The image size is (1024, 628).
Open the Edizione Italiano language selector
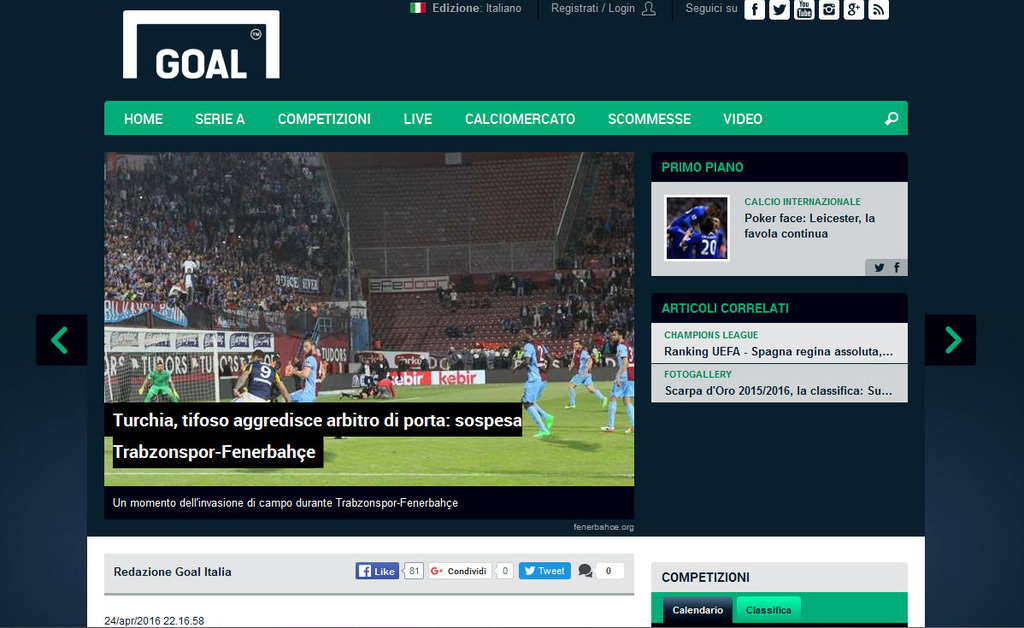pos(466,8)
